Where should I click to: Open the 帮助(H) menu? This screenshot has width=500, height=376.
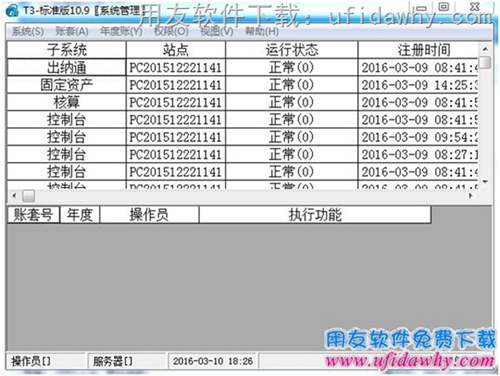click(262, 32)
